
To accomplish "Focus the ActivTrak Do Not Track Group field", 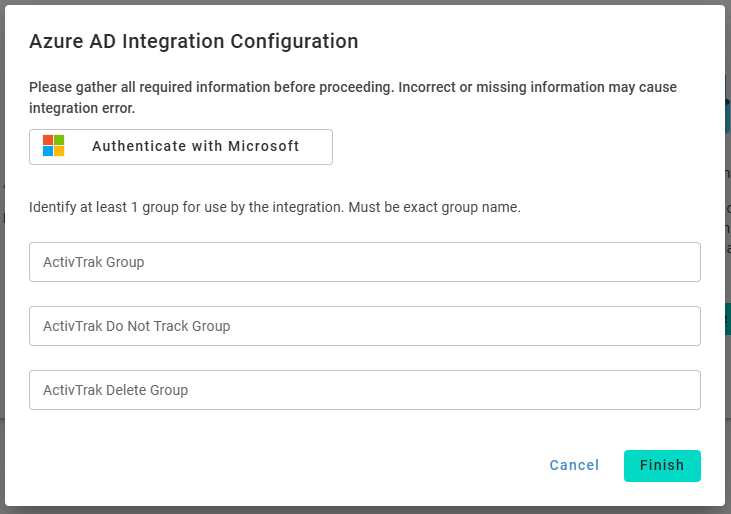I will point(365,326).
